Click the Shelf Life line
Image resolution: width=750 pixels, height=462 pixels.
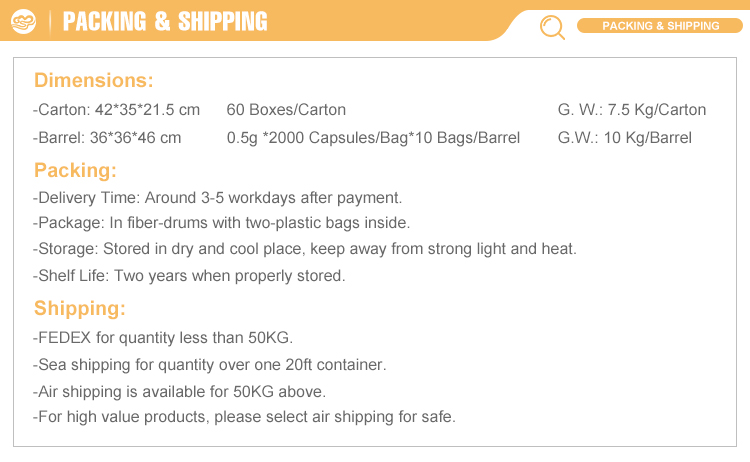coord(189,276)
